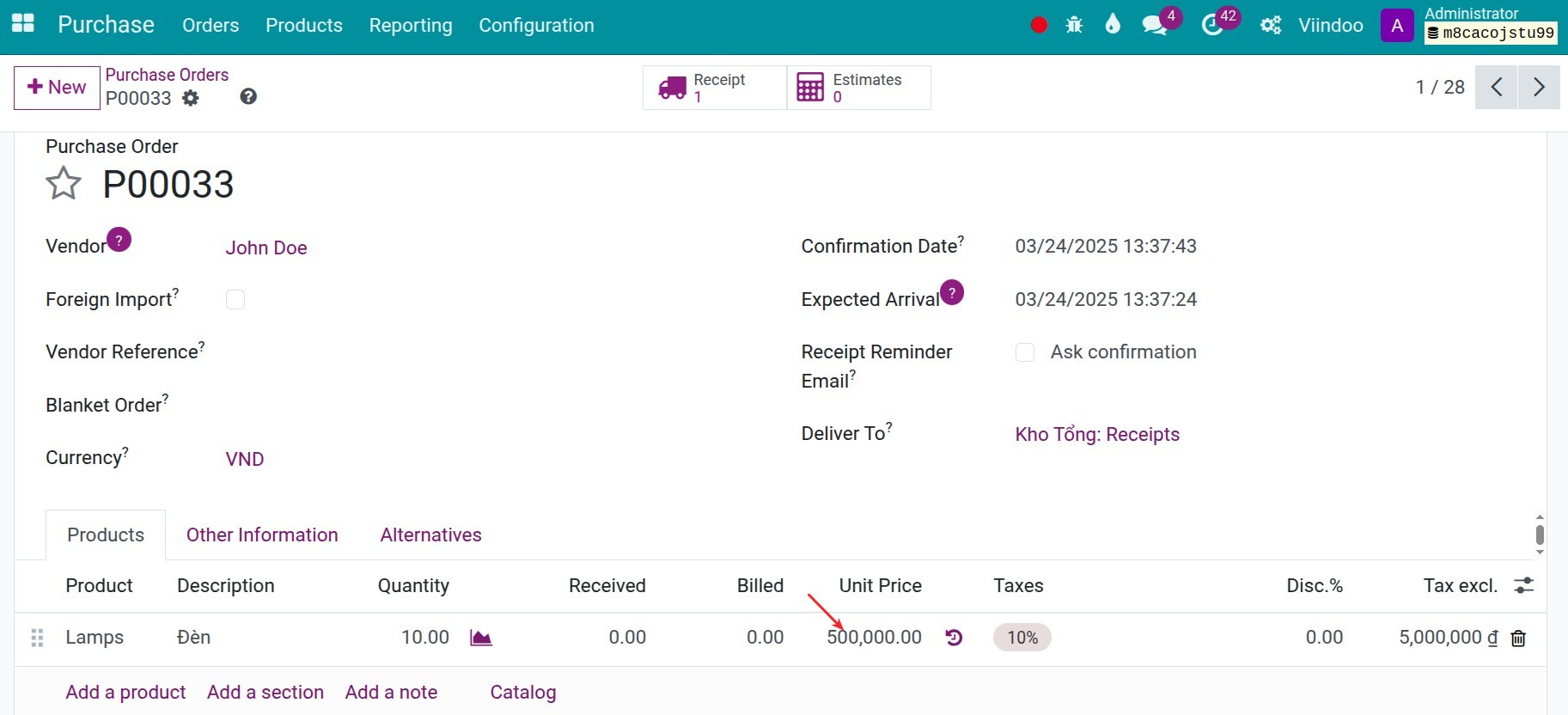Toggle the Foreign Import checkbox
The width and height of the screenshot is (1568, 715).
pos(235,299)
